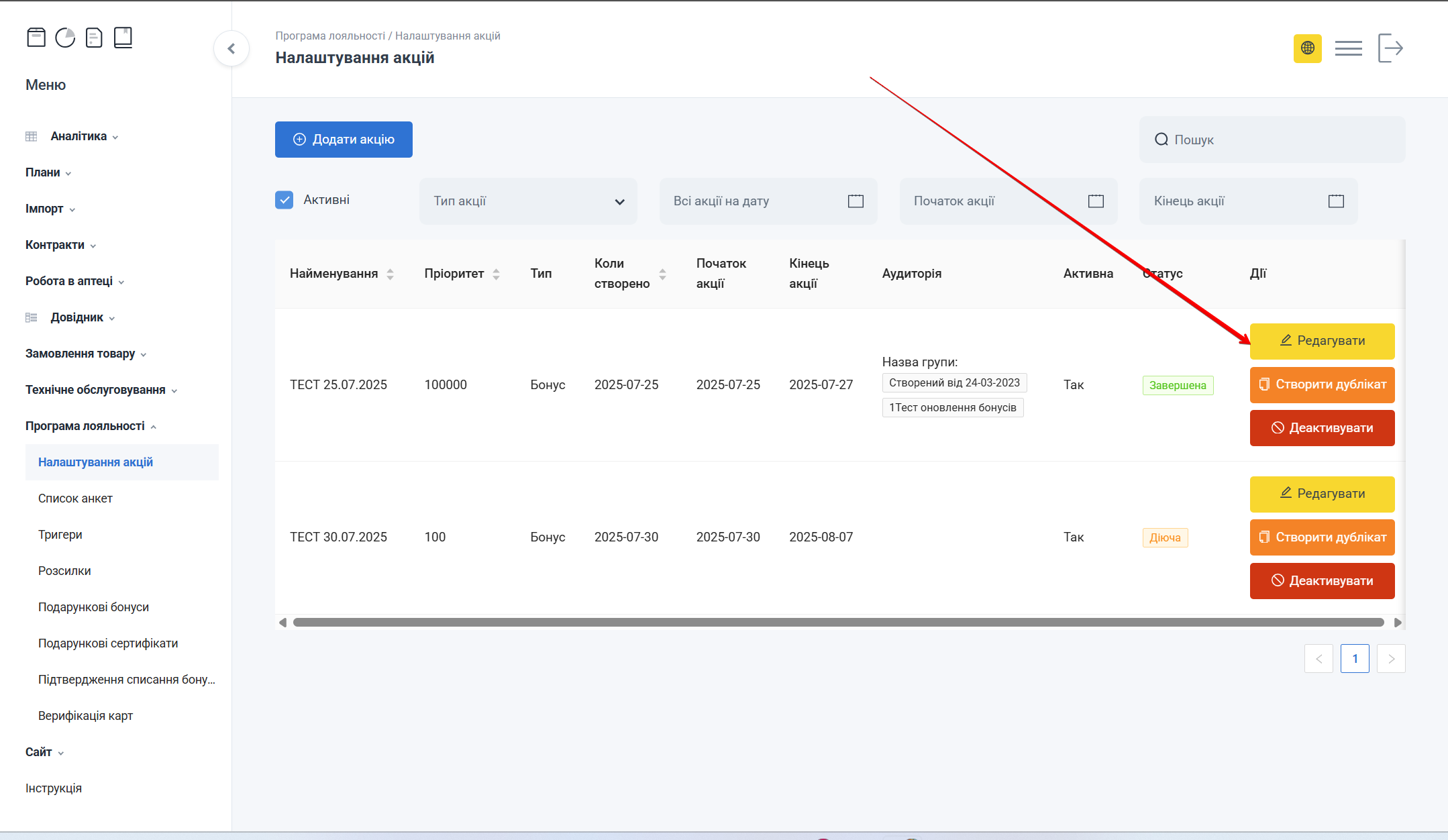Image resolution: width=1448 pixels, height=840 pixels.
Task: Click the yellow globe language icon
Action: pos(1307,48)
